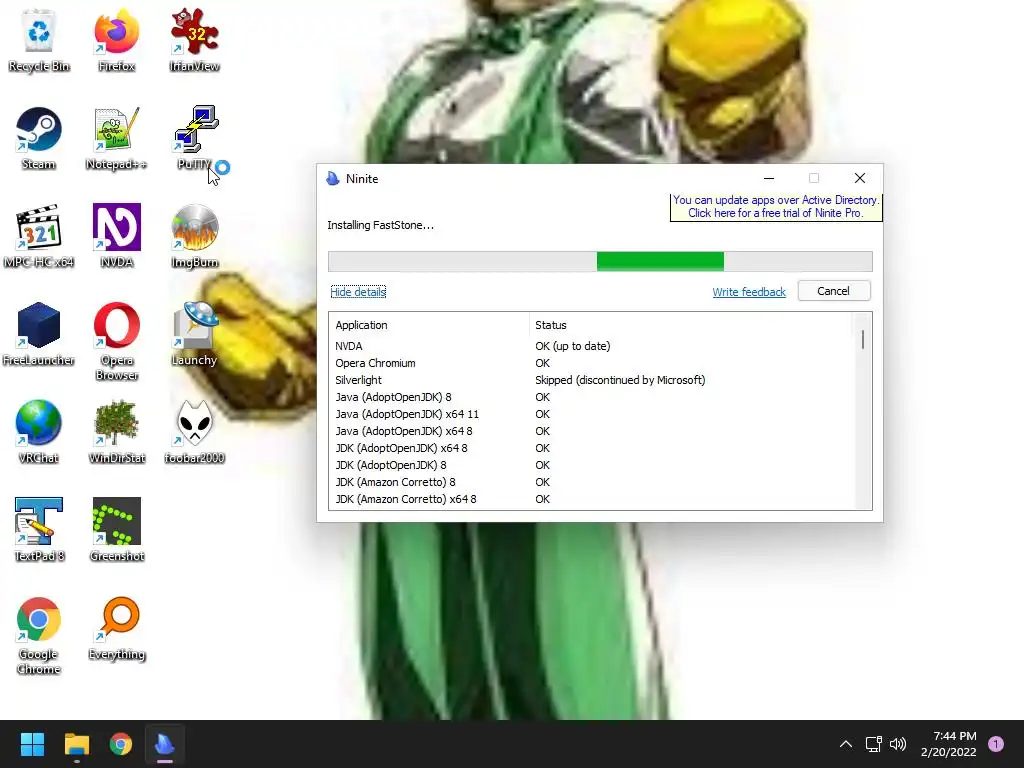Click the Ninite taskbar icon

(x=165, y=744)
